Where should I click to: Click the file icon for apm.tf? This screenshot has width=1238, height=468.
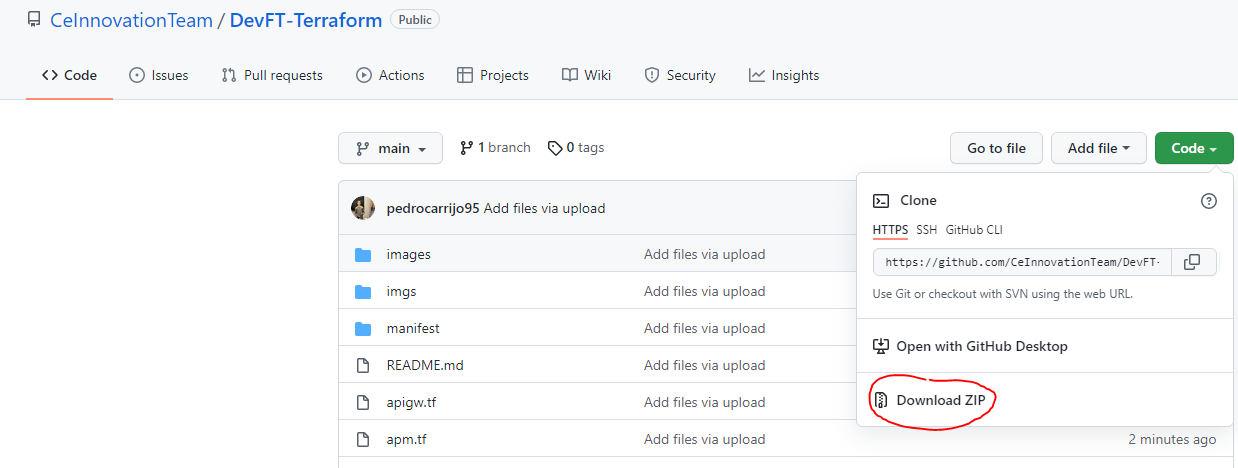click(363, 440)
